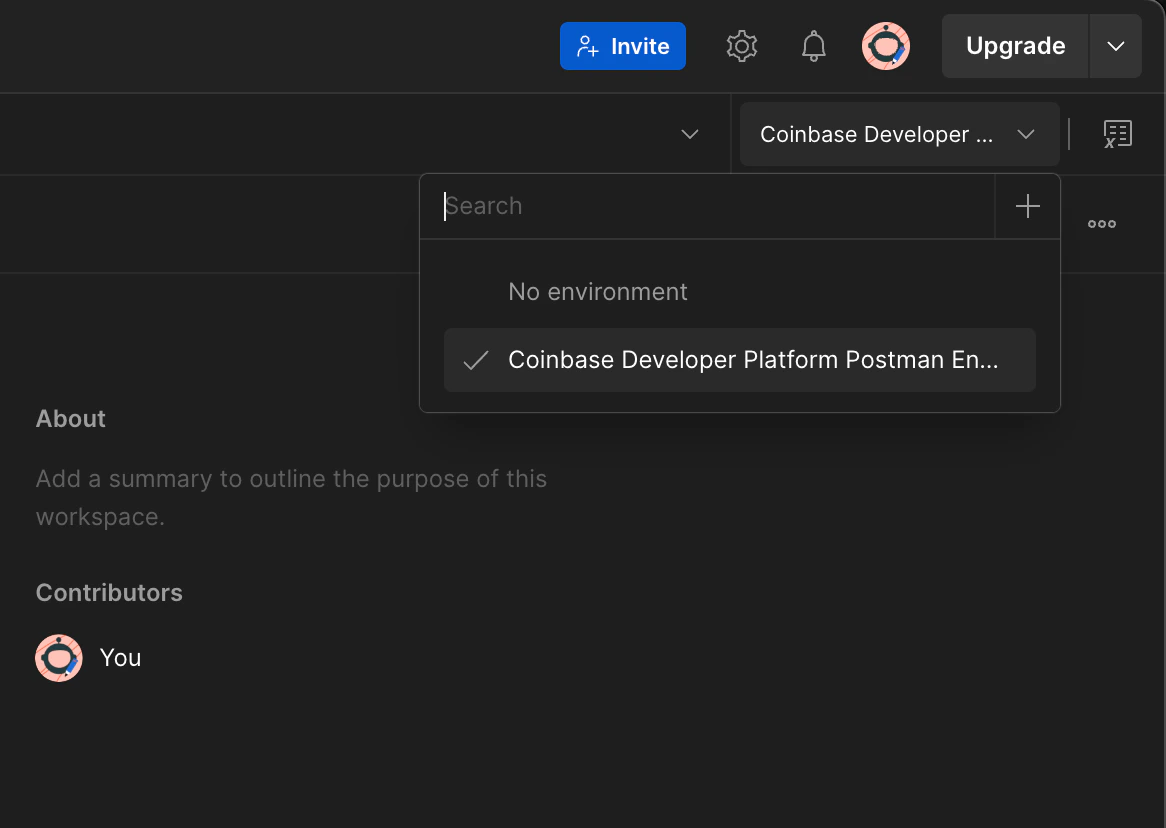The image size is (1166, 828).
Task: Select the No environment option
Action: point(598,292)
